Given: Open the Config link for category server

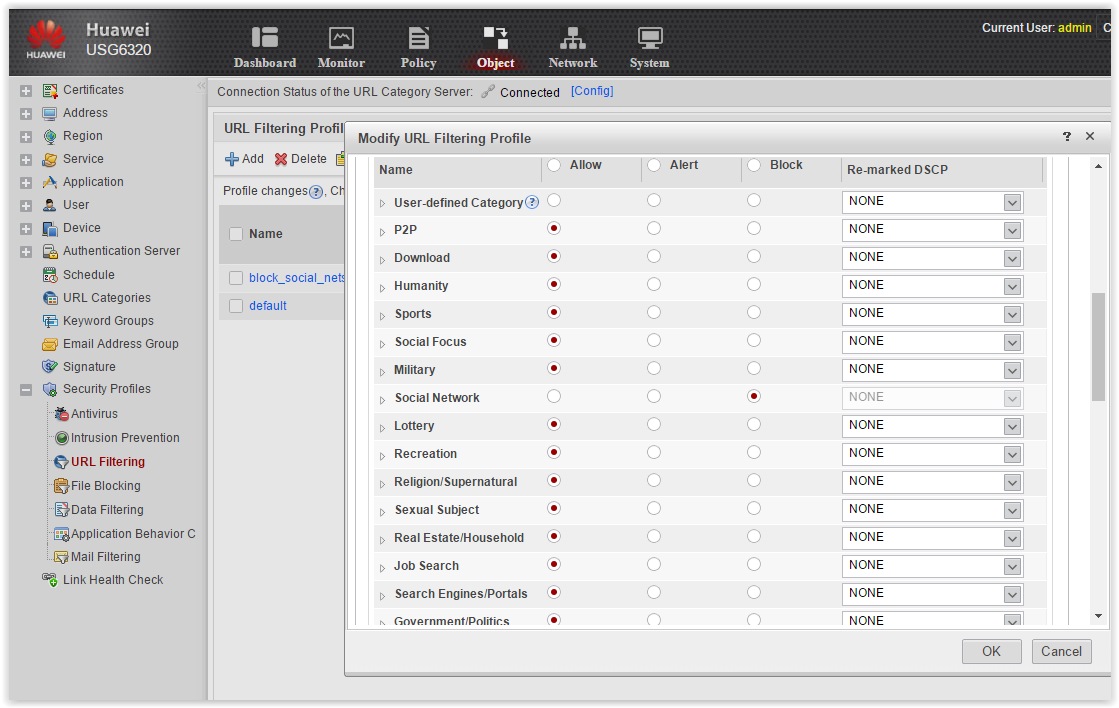Looking at the screenshot, I should coord(592,91).
